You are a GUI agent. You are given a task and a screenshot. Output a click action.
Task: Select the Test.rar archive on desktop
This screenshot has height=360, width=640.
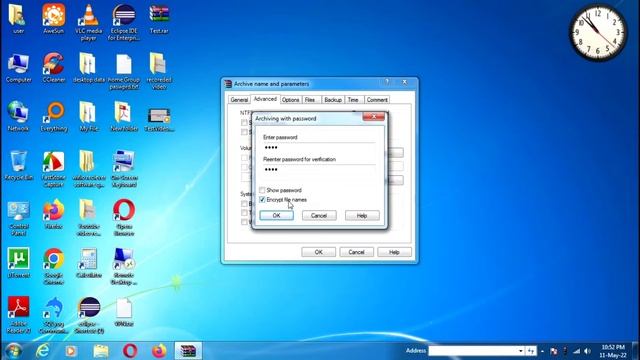159,18
